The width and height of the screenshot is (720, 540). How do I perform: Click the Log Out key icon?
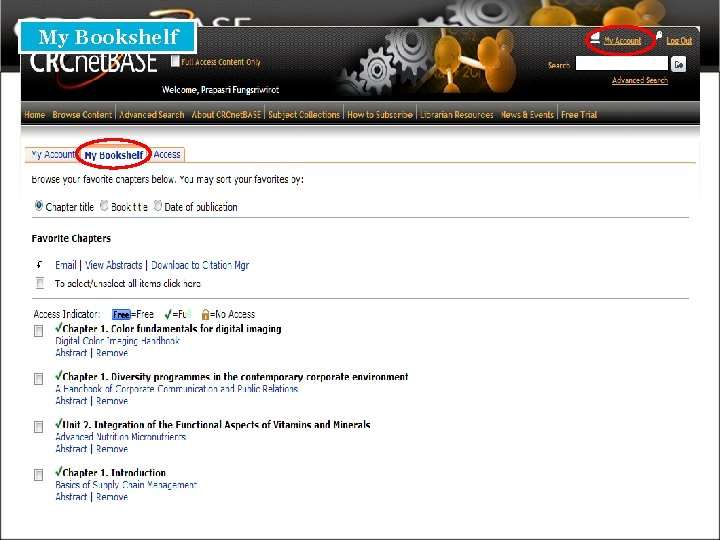(658, 36)
